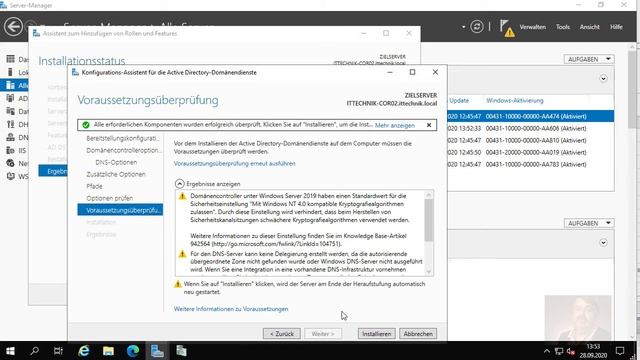Open the taskbar search icon

click(35, 351)
